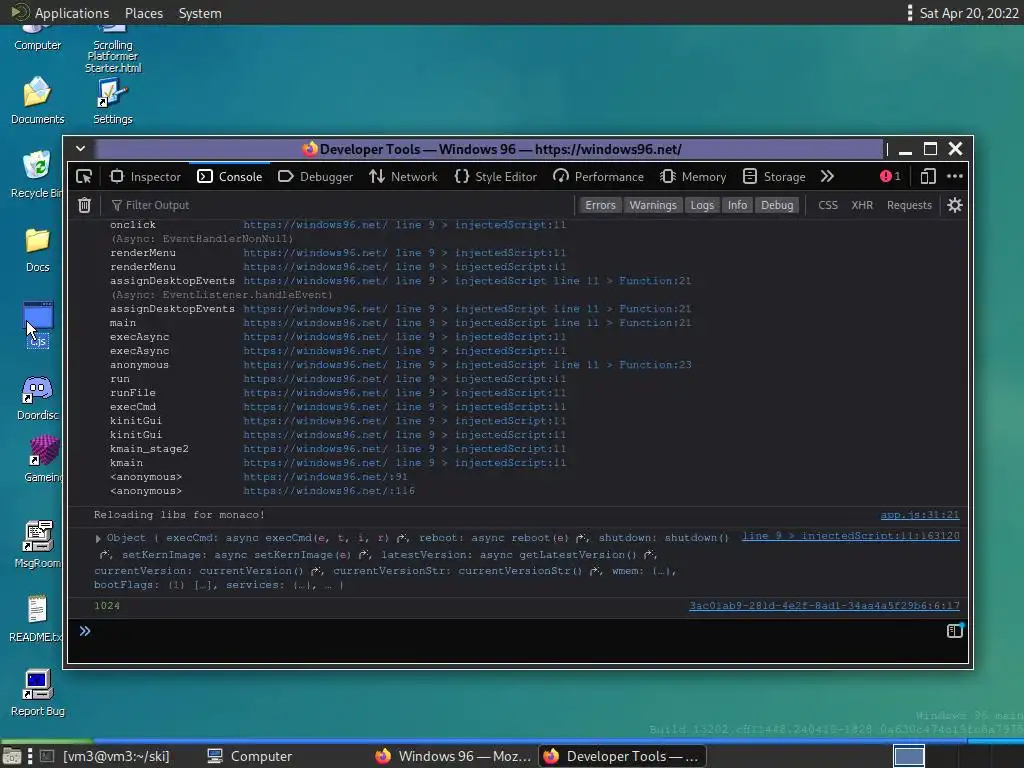The width and height of the screenshot is (1024, 768).
Task: Expand the logged Object entry
Action: click(x=98, y=539)
